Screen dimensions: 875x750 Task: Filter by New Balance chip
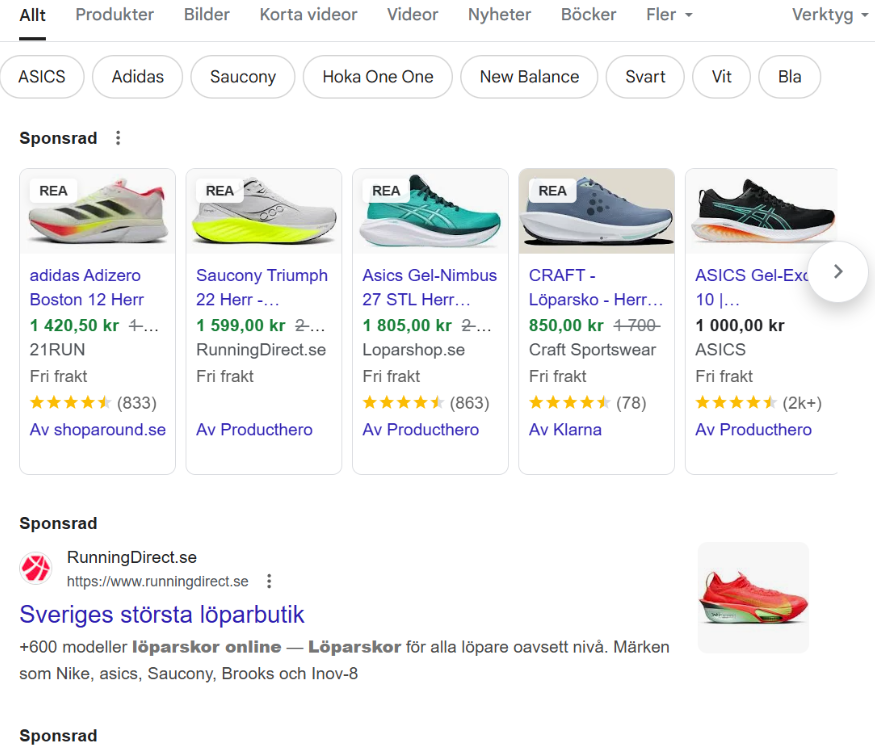click(x=529, y=76)
